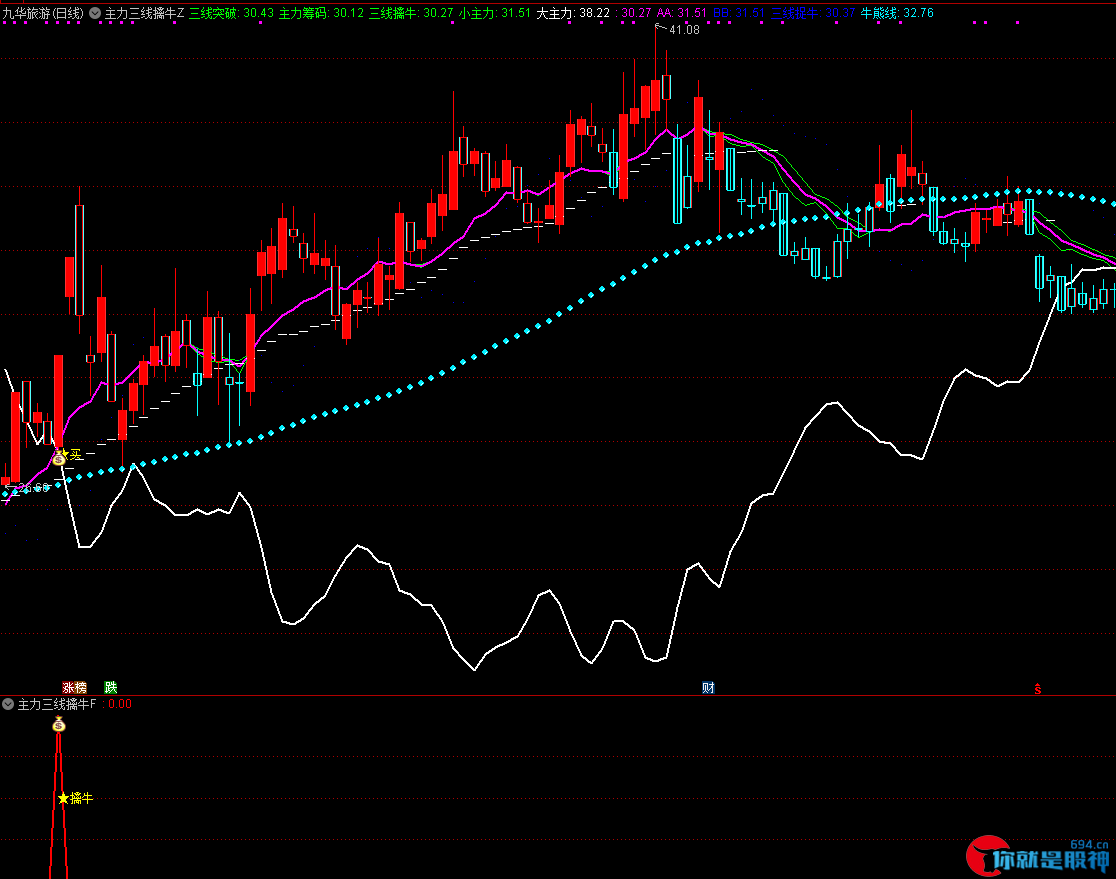Collapse the 主力三线擒牛F sub-panel arrow
Image resolution: width=1116 pixels, height=879 pixels.
(x=8, y=704)
